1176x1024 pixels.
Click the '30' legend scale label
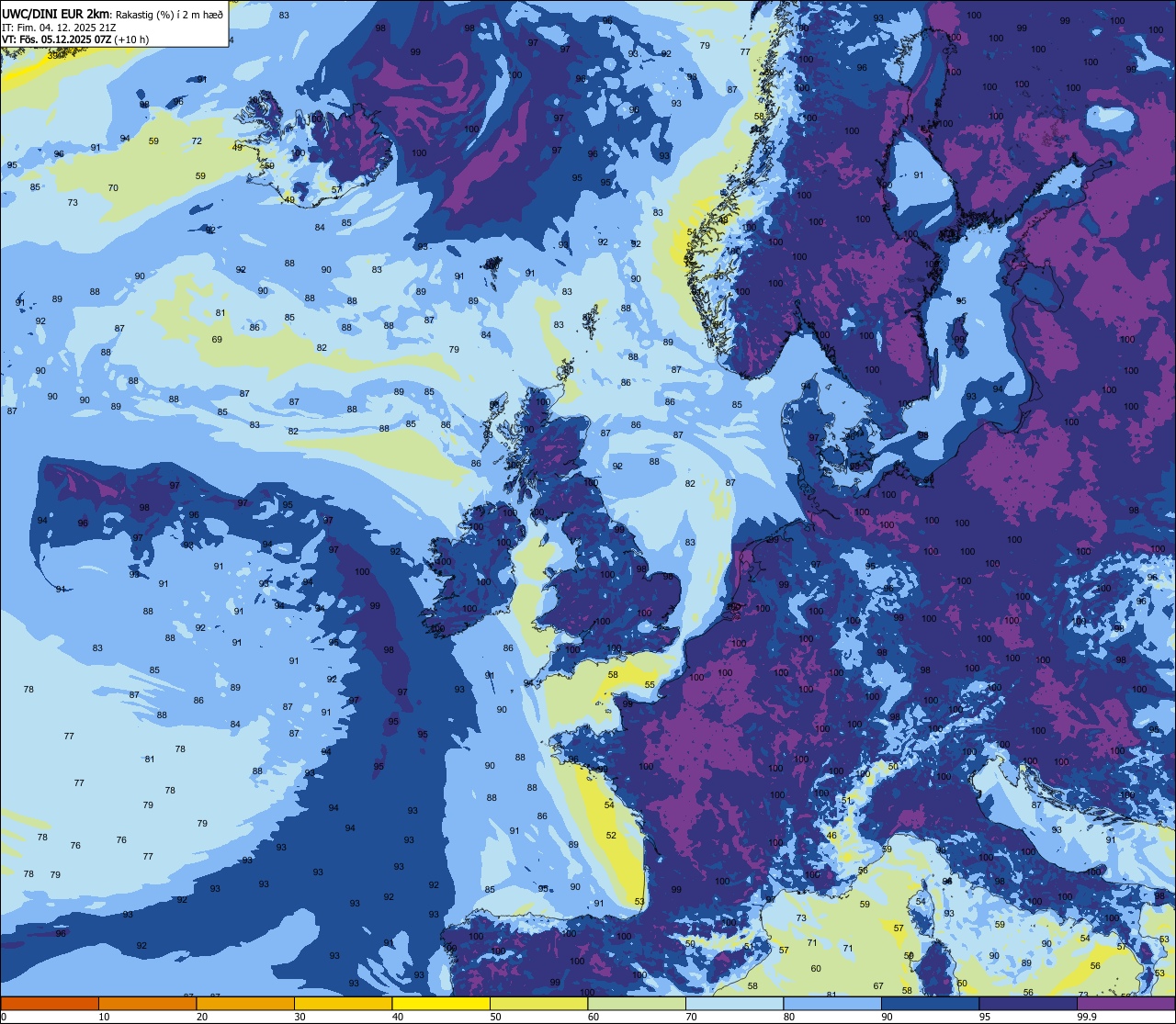point(300,1017)
